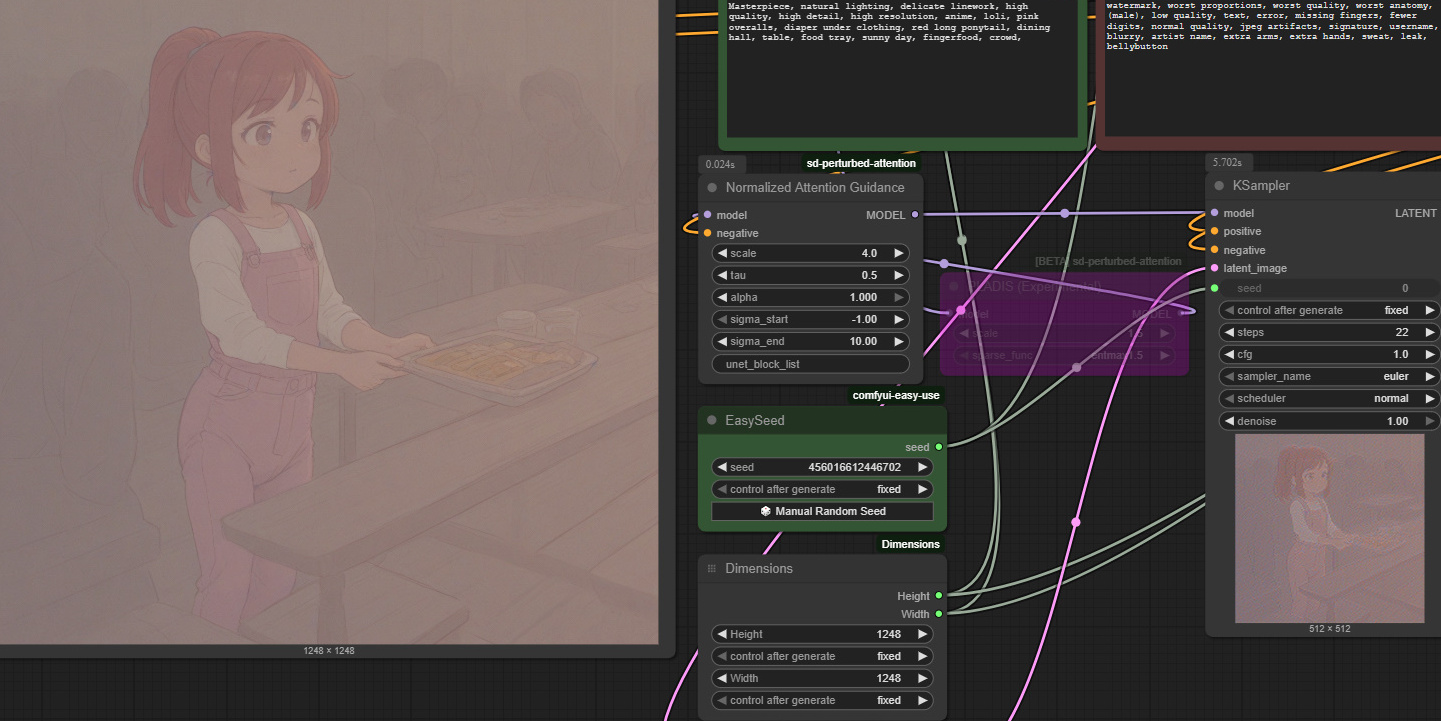
Task: Increase EasySeed seed value with right arrow
Action: [921, 467]
